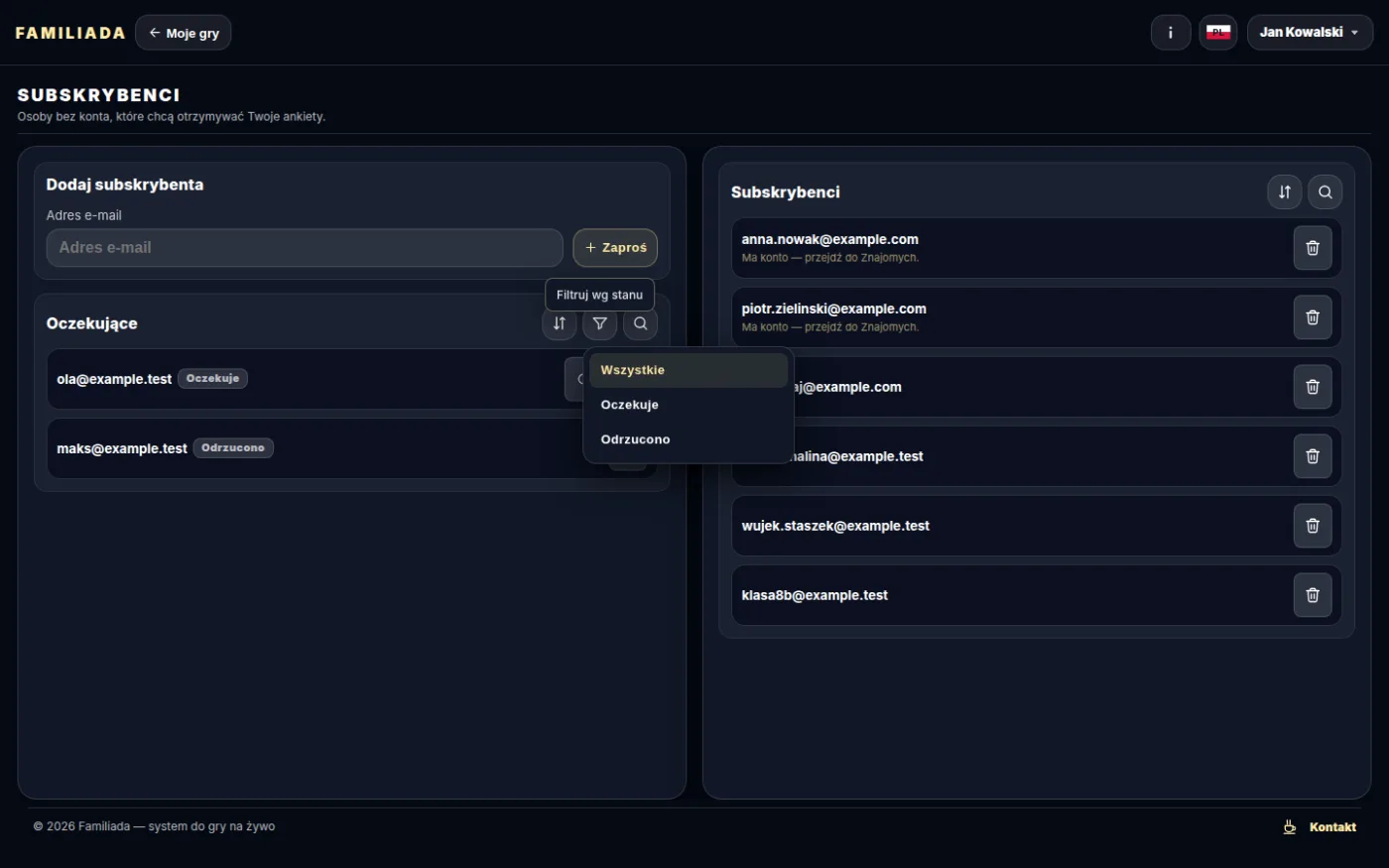1389x868 pixels.
Task: Remove the subscriber ending alina@example.test
Action: [1313, 456]
